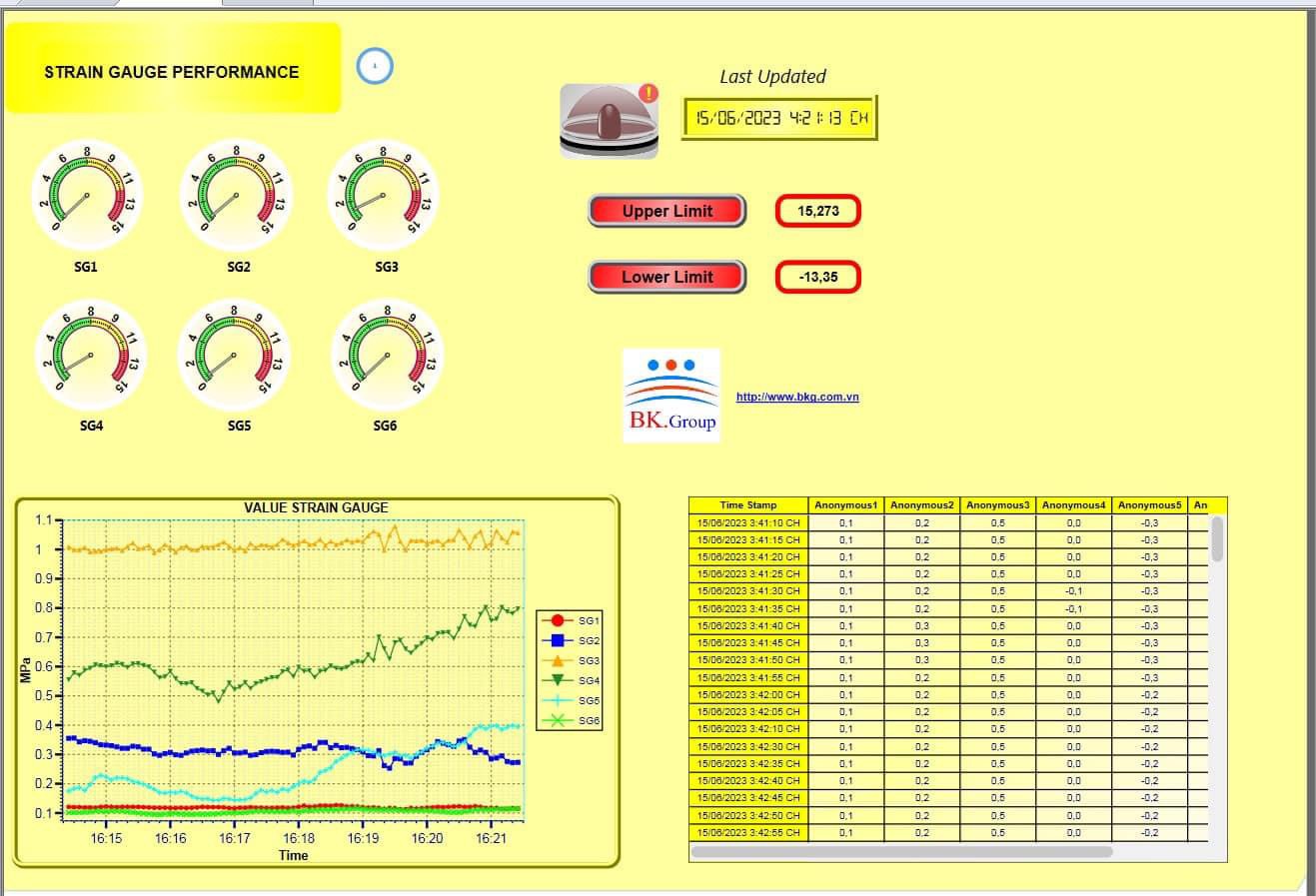Screen dimensions: 1316x896
Task: Click the Upper Limit button
Action: click(667, 211)
